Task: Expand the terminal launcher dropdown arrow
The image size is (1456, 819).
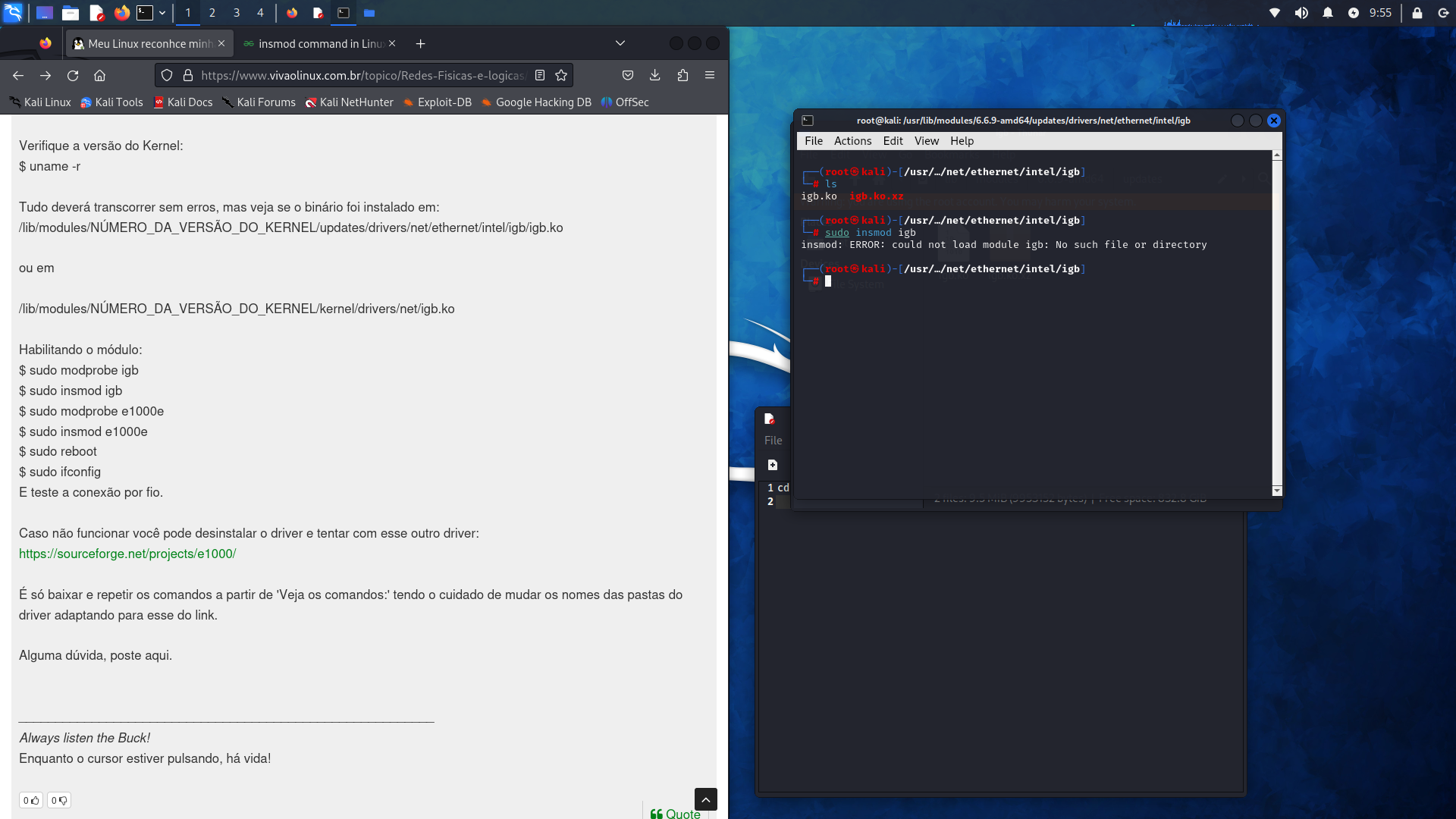Action: 162,13
